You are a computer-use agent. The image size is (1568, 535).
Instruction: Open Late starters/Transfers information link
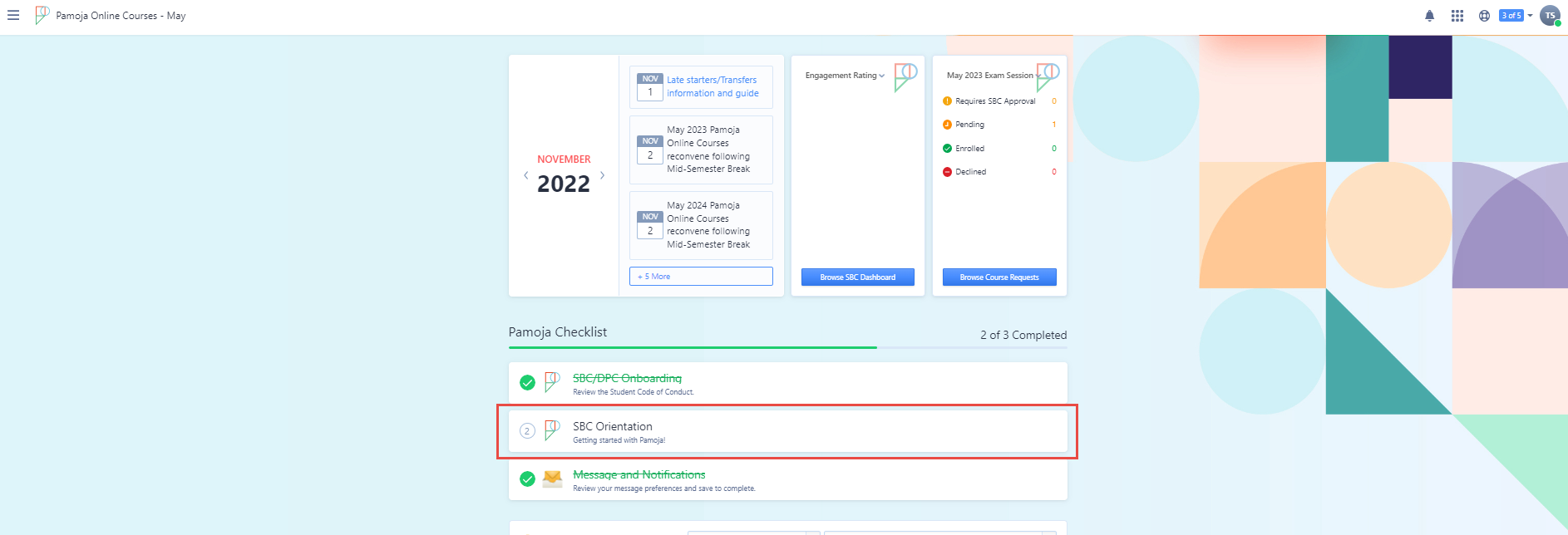coord(713,86)
